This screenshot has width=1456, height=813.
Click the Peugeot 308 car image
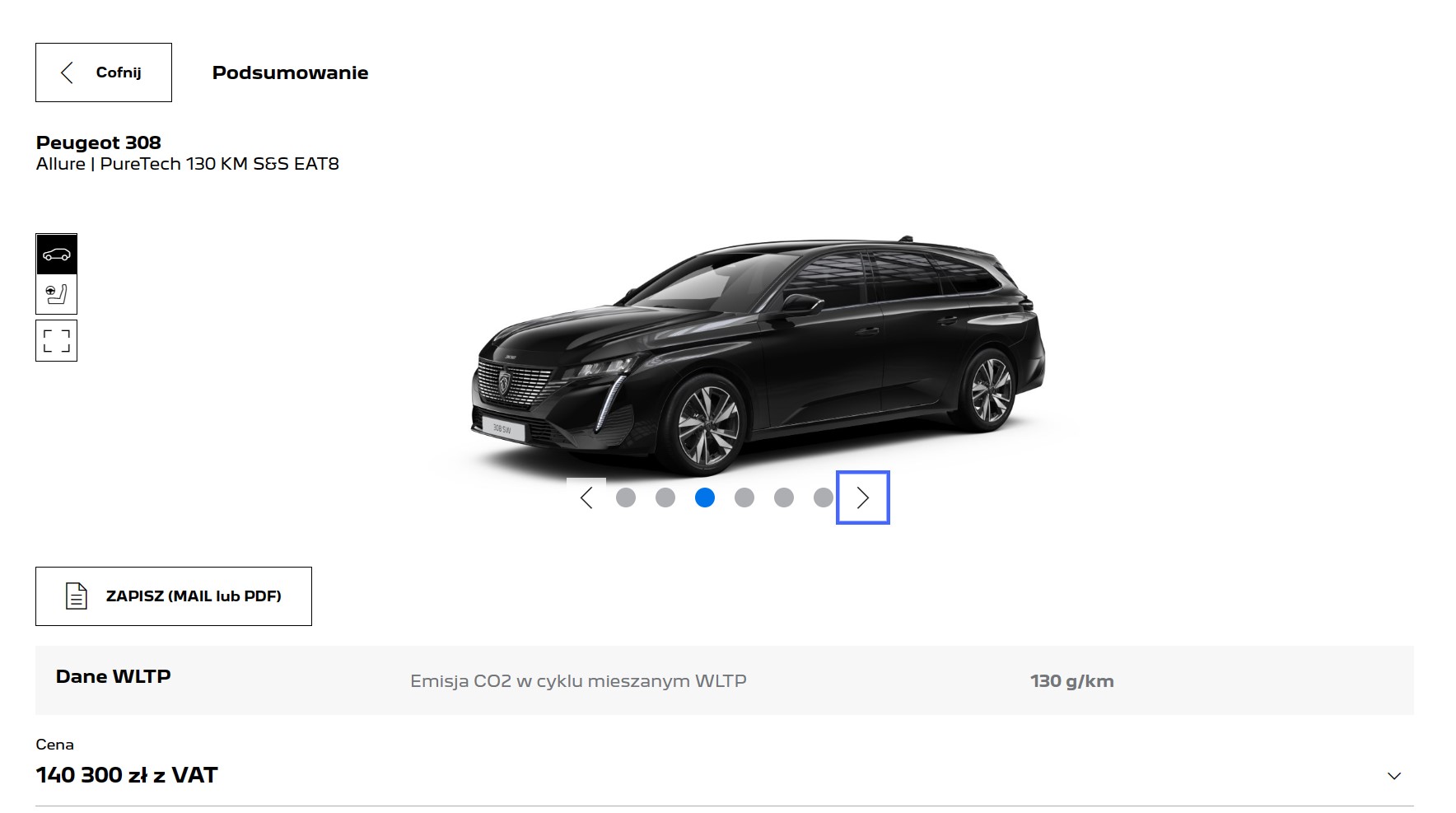tap(758, 356)
